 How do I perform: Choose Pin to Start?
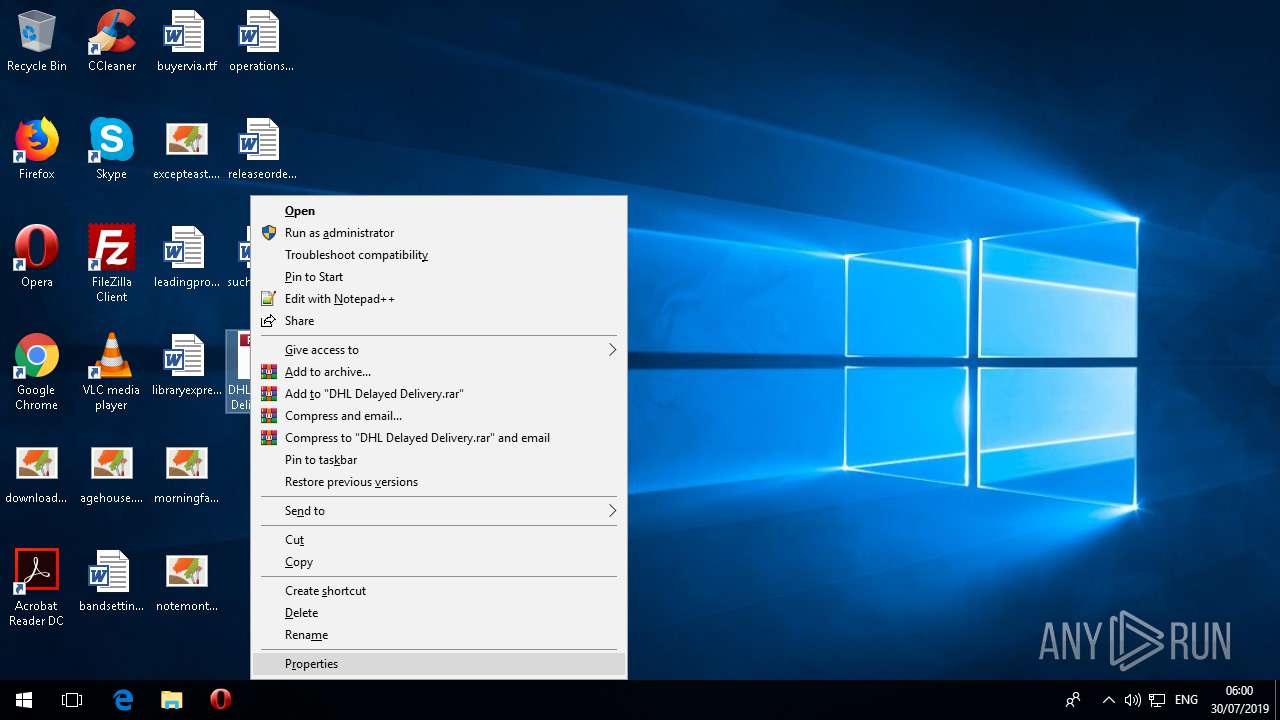(438, 277)
